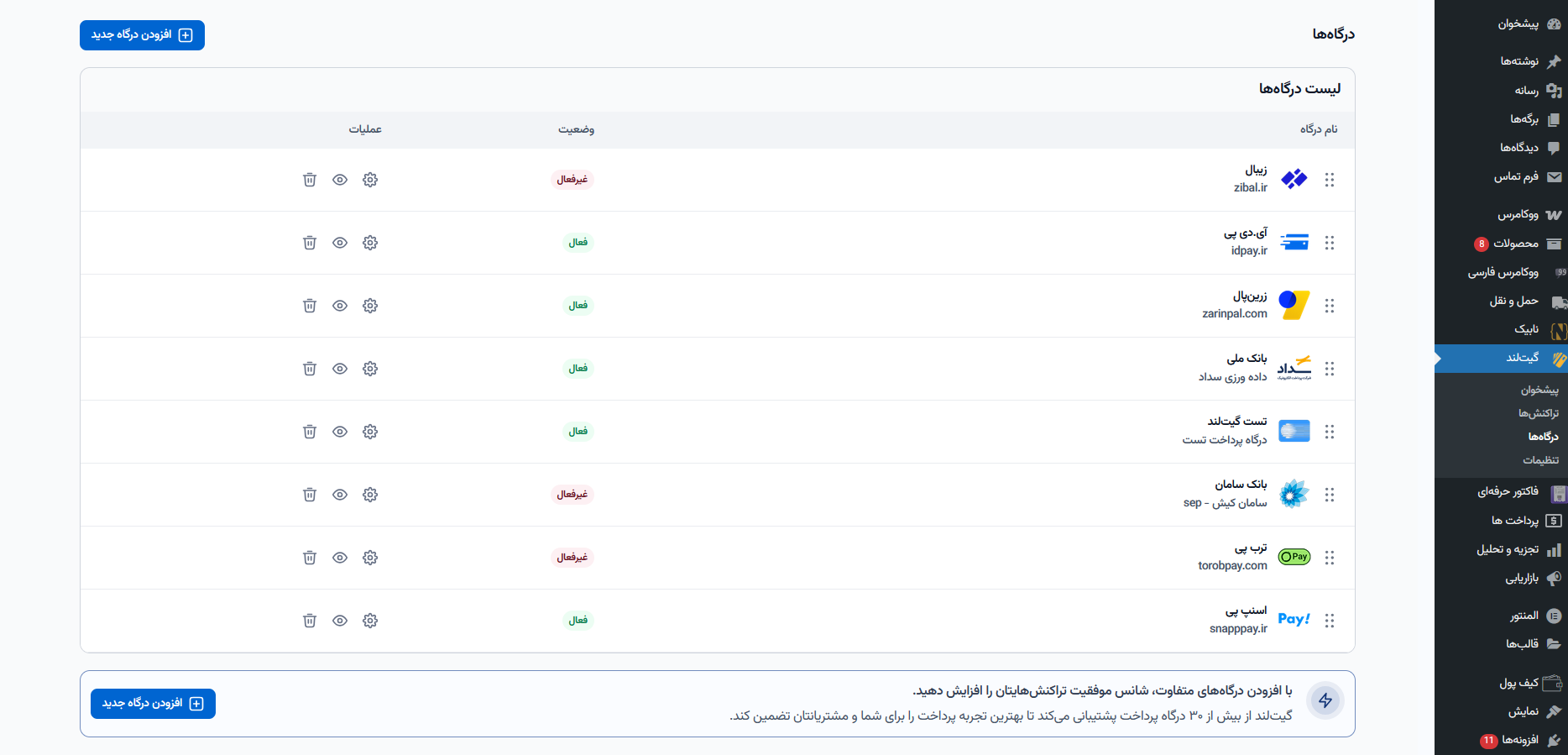Image resolution: width=1568 pixels, height=755 pixels.
Task: Open ووکامرس فارسی menu
Action: [1501, 272]
